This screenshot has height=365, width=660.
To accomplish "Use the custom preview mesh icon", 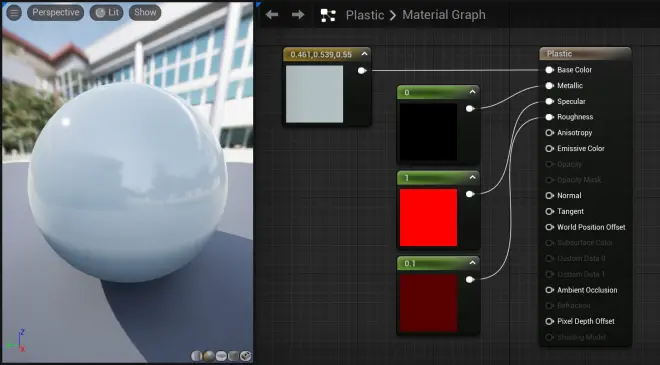I will (x=246, y=356).
